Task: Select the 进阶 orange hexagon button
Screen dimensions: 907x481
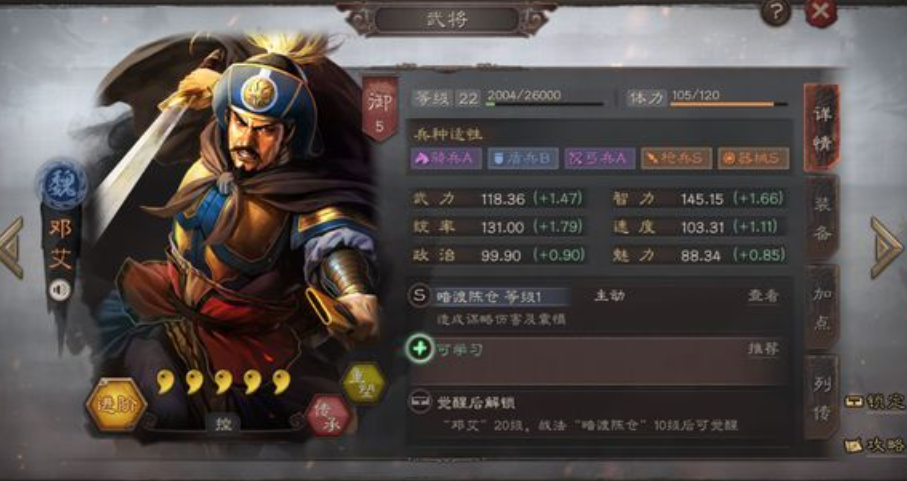Action: click(116, 405)
